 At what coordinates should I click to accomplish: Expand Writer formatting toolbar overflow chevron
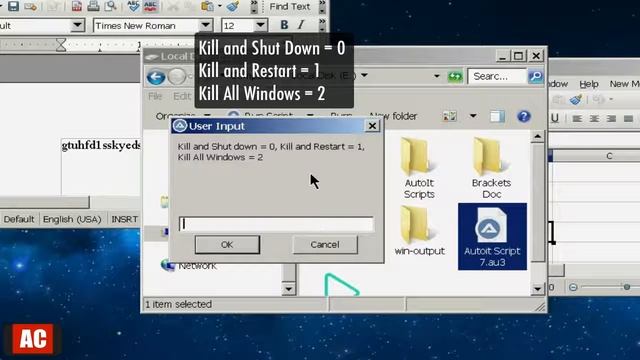[322, 25]
